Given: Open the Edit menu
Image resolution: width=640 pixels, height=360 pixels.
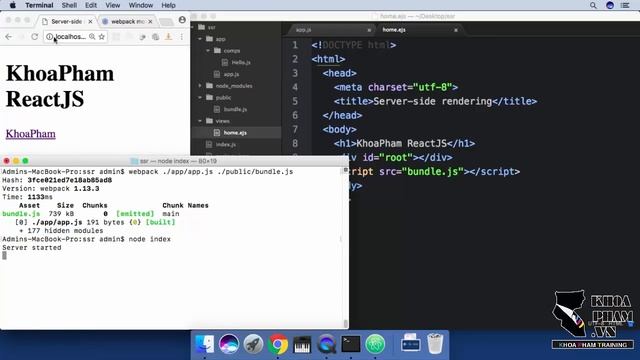Looking at the screenshot, I should coord(91,5).
